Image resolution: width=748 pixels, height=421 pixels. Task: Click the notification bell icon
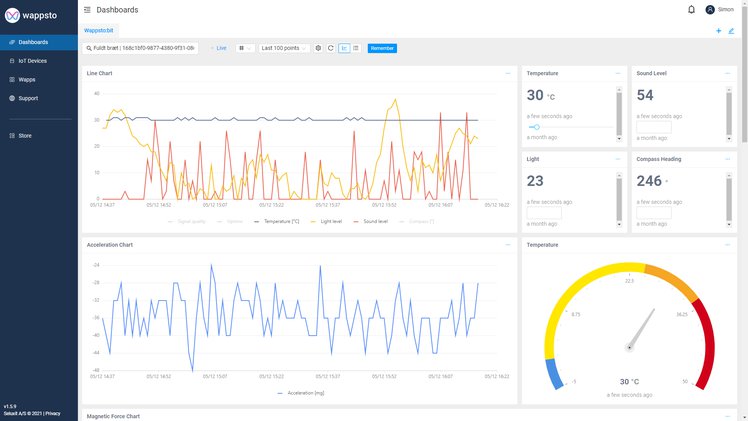[x=691, y=10]
